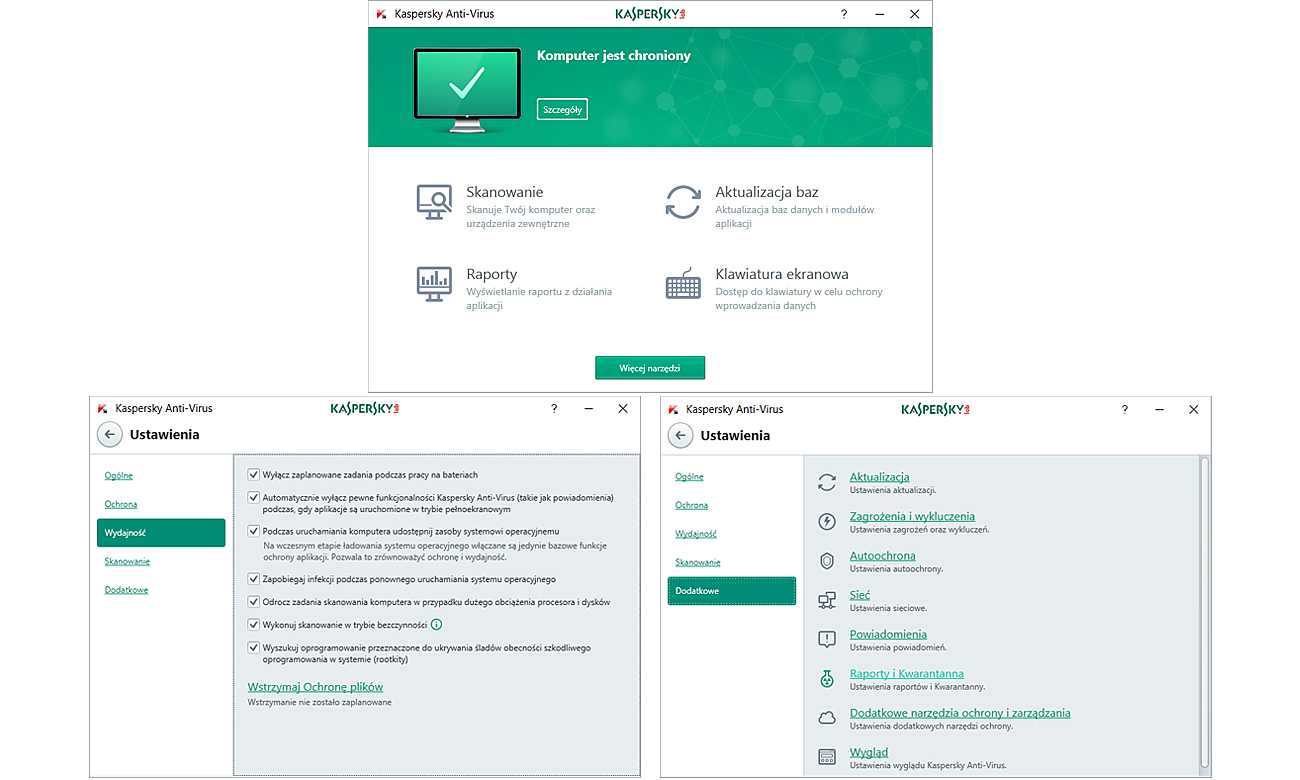Uncheck Wyłącz zaplanowane zadania podczas pracy na bateriach
Viewport: 1300px width, 780px height.
click(253, 475)
